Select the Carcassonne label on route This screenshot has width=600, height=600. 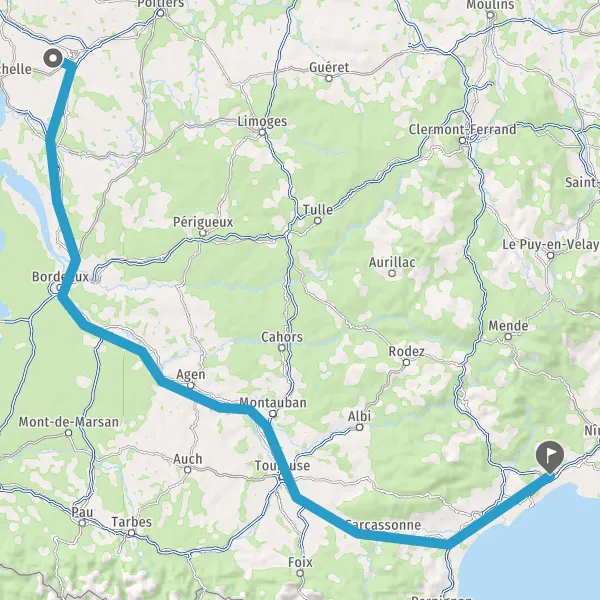(383, 525)
